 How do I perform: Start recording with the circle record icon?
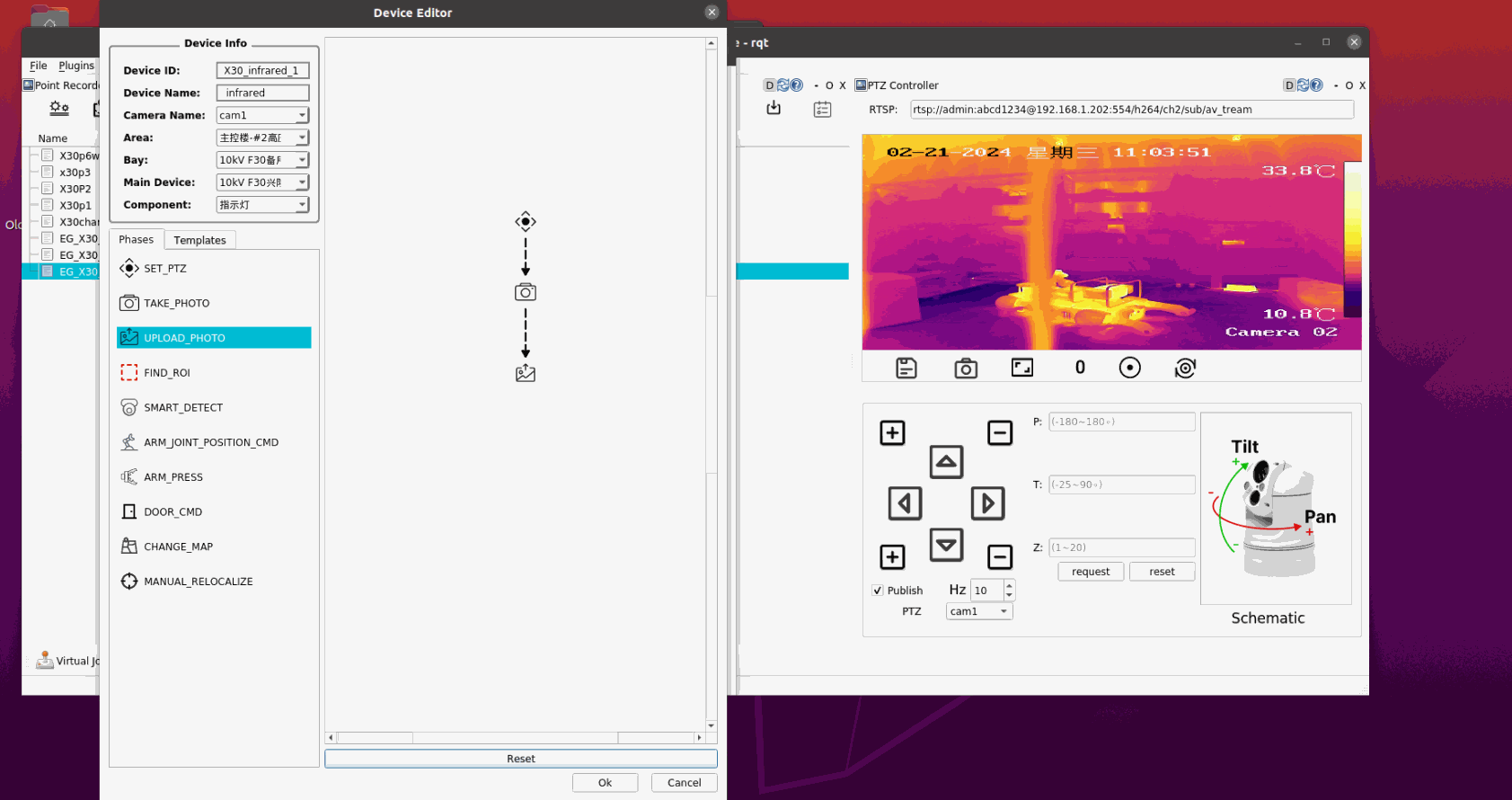(1129, 368)
